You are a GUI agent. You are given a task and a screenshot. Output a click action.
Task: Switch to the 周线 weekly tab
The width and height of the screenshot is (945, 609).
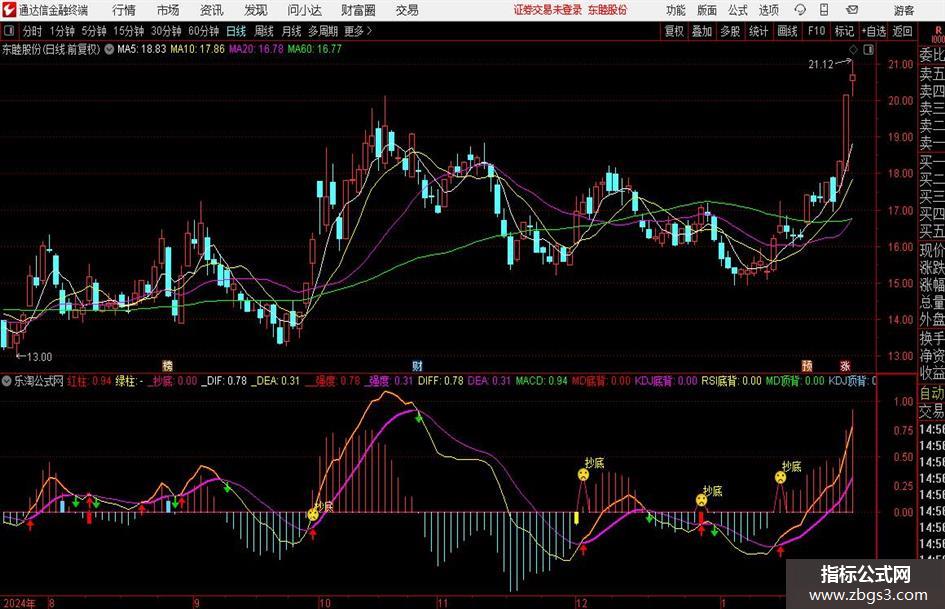[264, 31]
